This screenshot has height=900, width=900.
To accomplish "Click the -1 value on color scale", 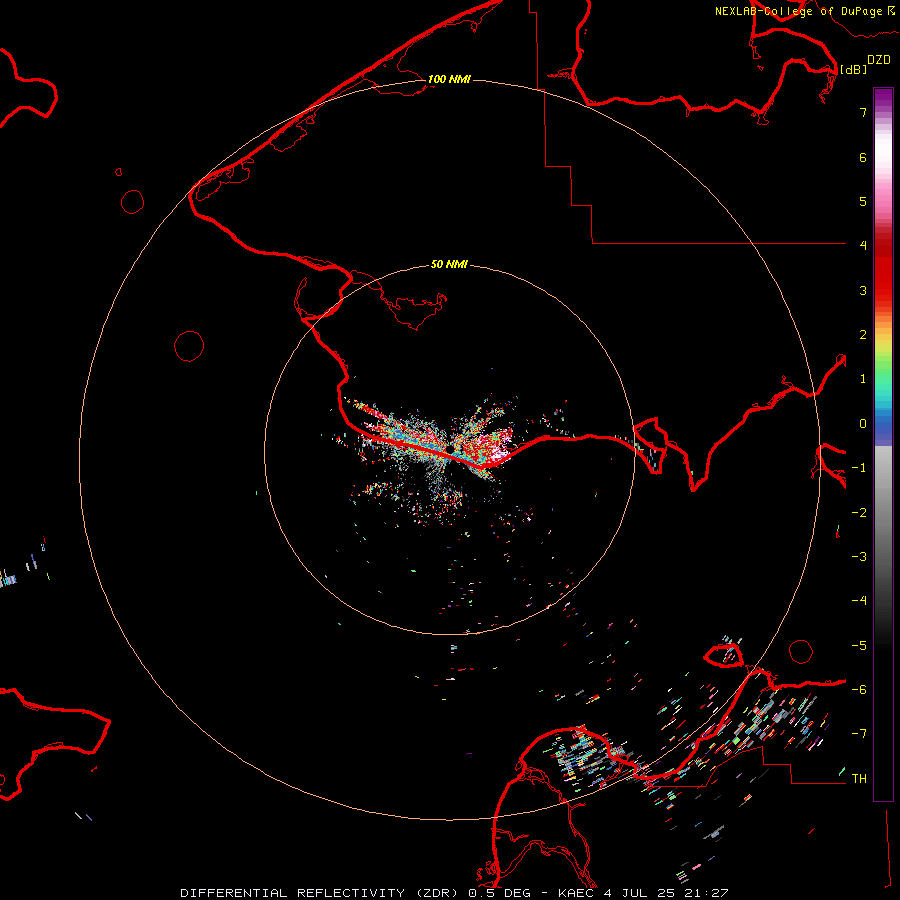I will click(x=859, y=468).
